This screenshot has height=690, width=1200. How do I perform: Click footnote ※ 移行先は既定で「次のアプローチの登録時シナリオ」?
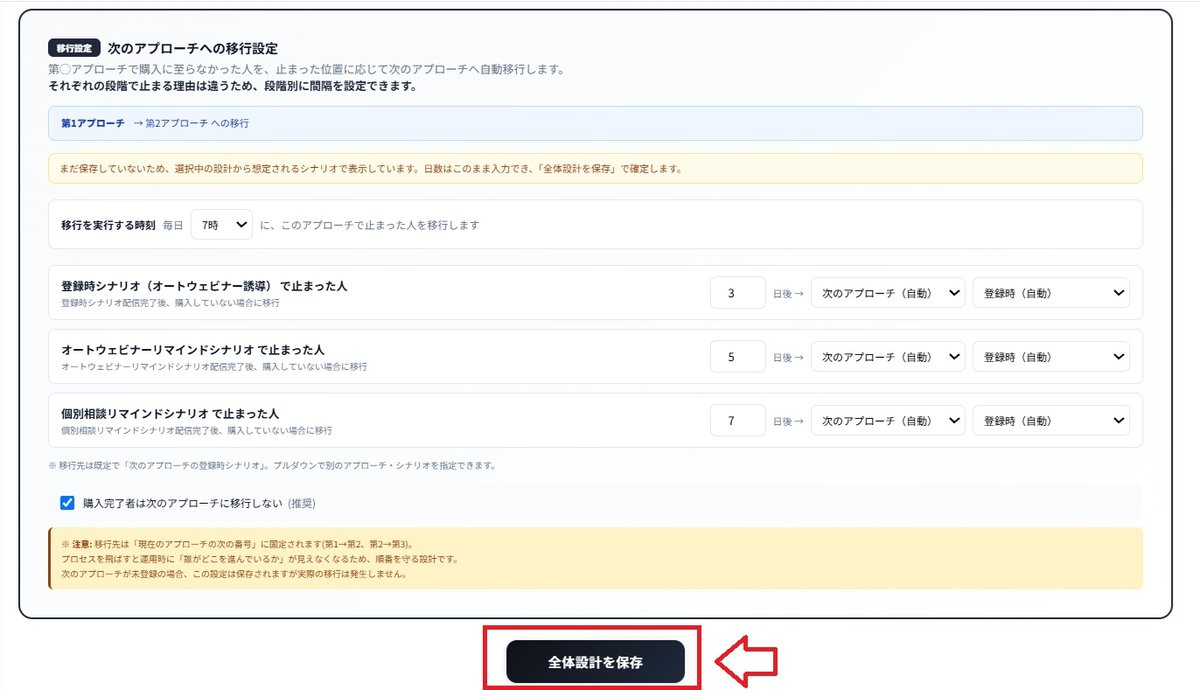272,466
